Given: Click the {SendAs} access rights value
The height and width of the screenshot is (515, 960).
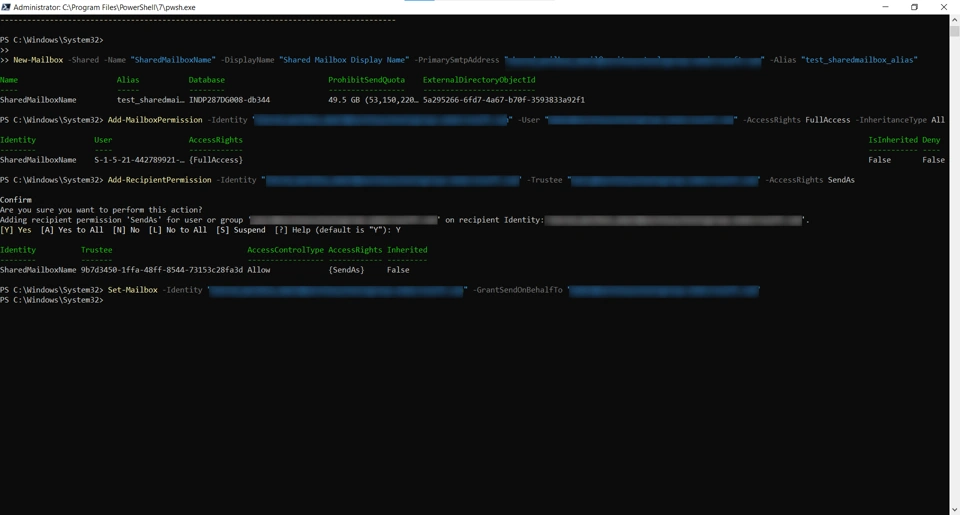Looking at the screenshot, I should point(346,270).
